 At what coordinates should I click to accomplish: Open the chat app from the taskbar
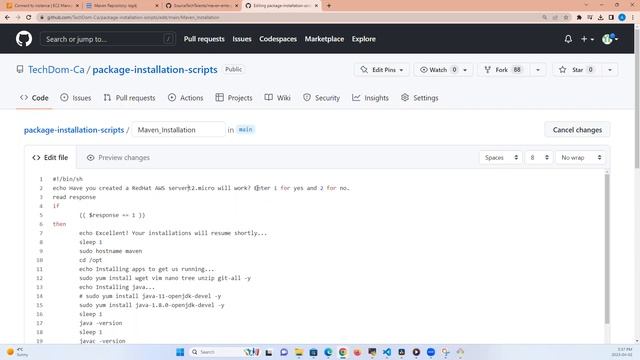pyautogui.click(x=284, y=352)
